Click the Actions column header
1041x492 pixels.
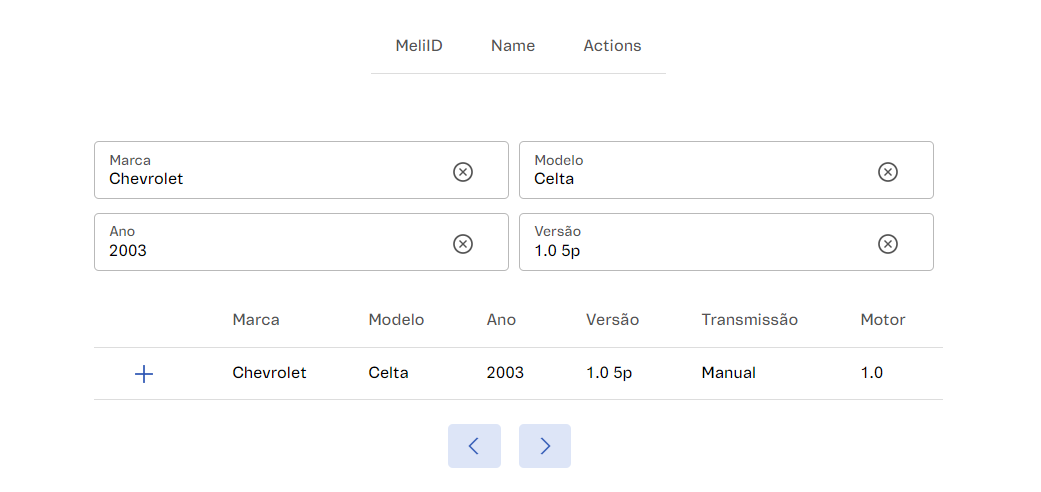coord(612,46)
